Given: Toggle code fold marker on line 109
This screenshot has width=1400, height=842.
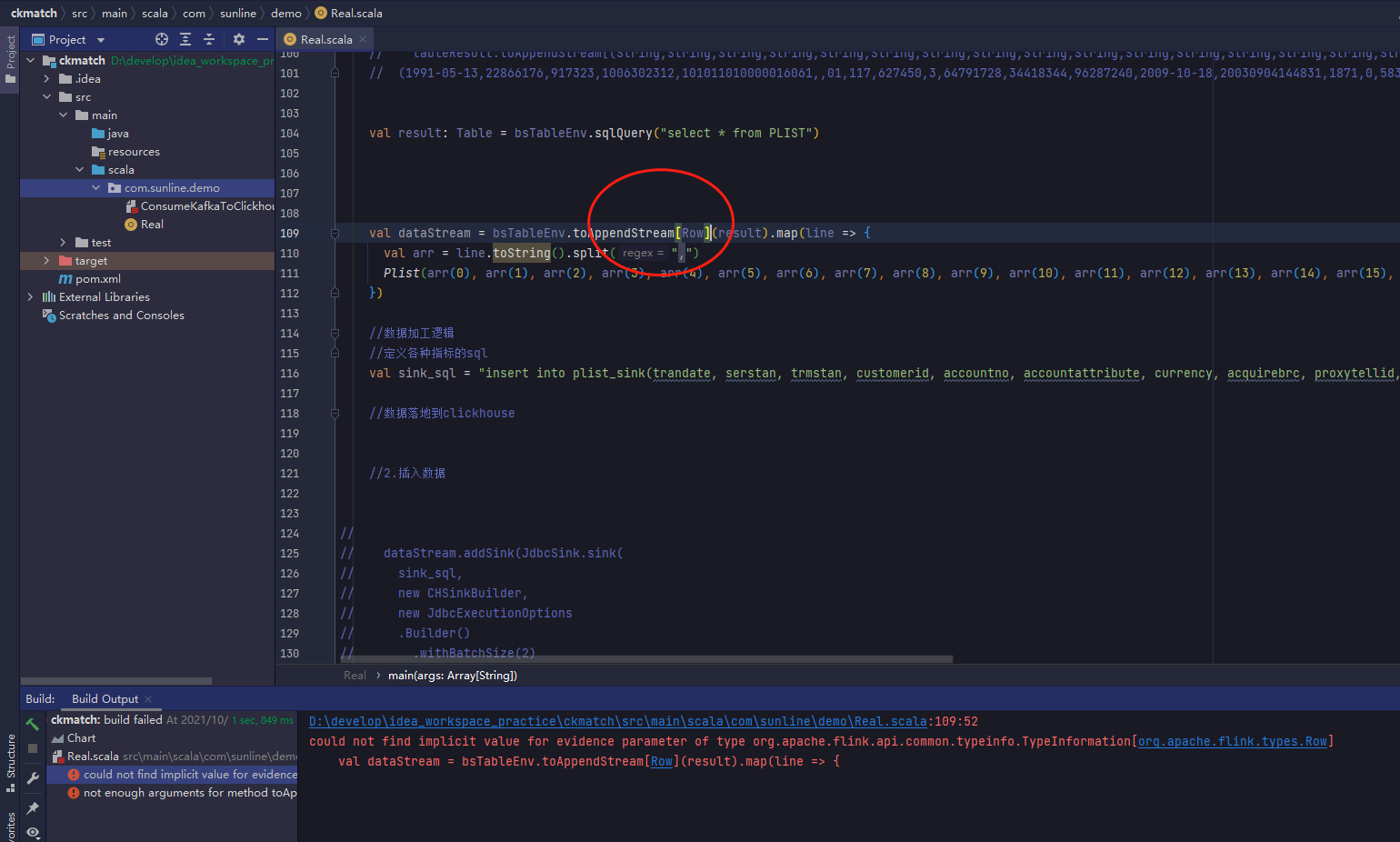Looking at the screenshot, I should pyautogui.click(x=335, y=233).
